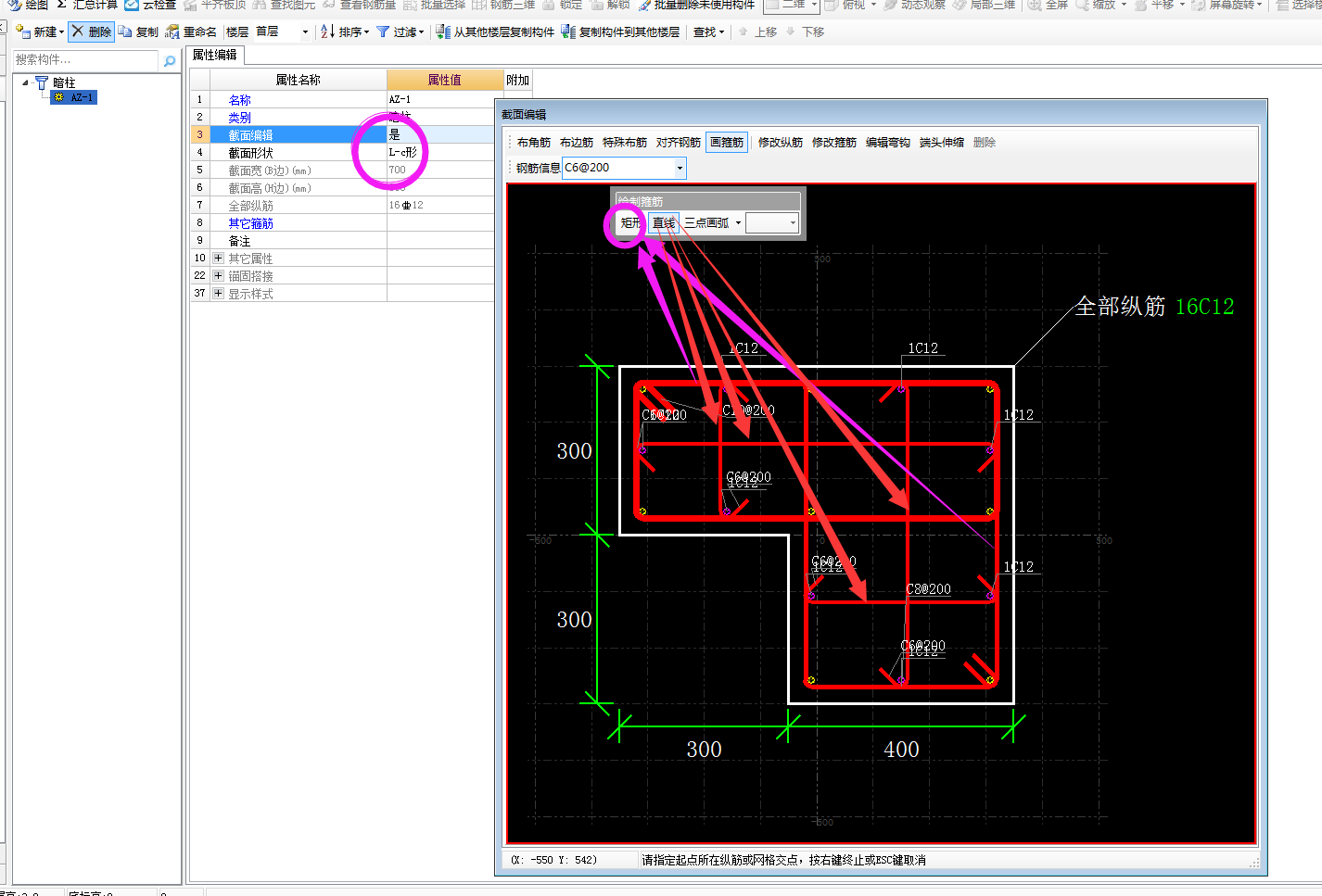Click 批量删除未使用构件 top toolbar item
The width and height of the screenshot is (1322, 896).
coord(696,5)
